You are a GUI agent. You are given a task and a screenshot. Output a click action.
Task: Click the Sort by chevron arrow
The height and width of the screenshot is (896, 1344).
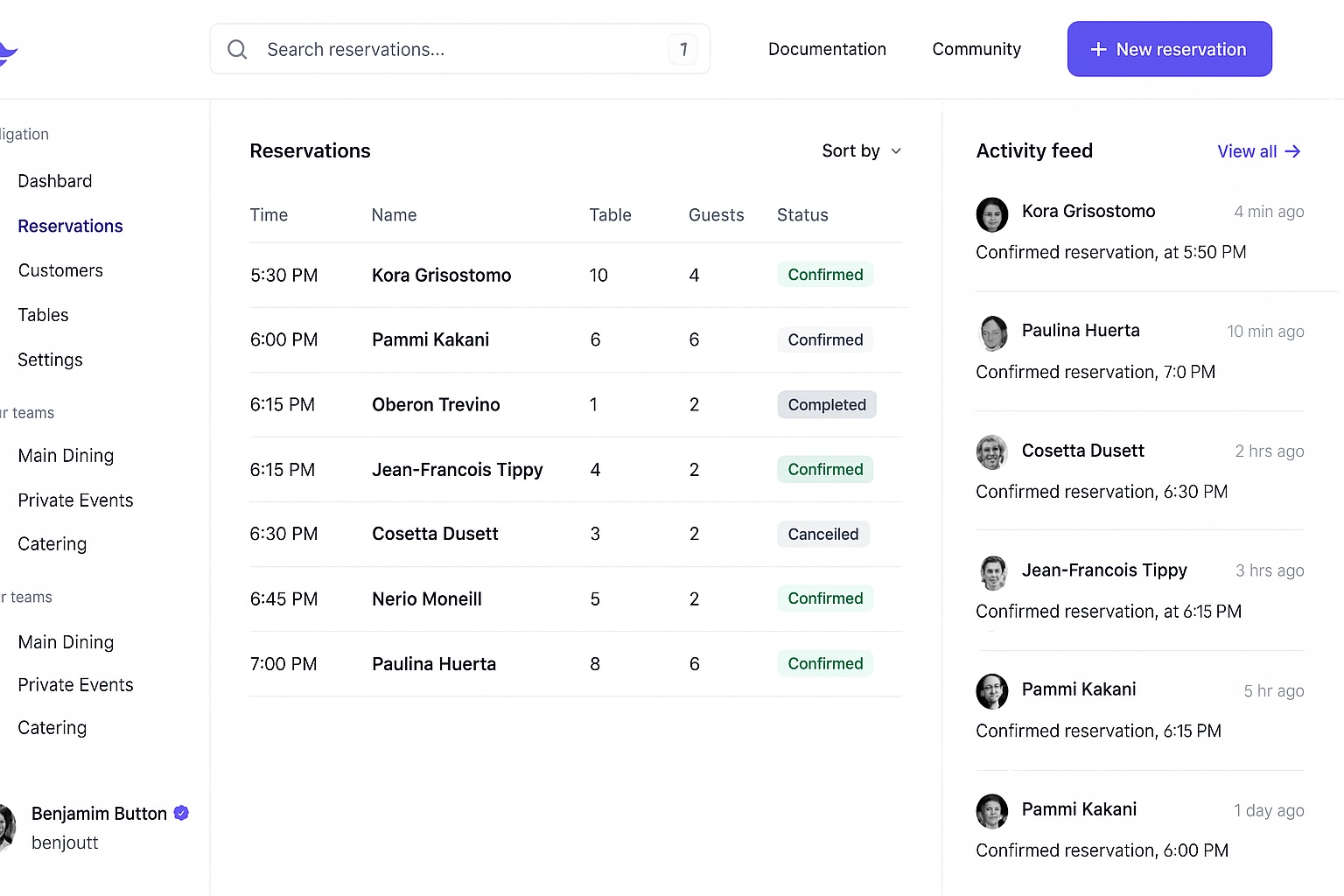click(x=896, y=151)
